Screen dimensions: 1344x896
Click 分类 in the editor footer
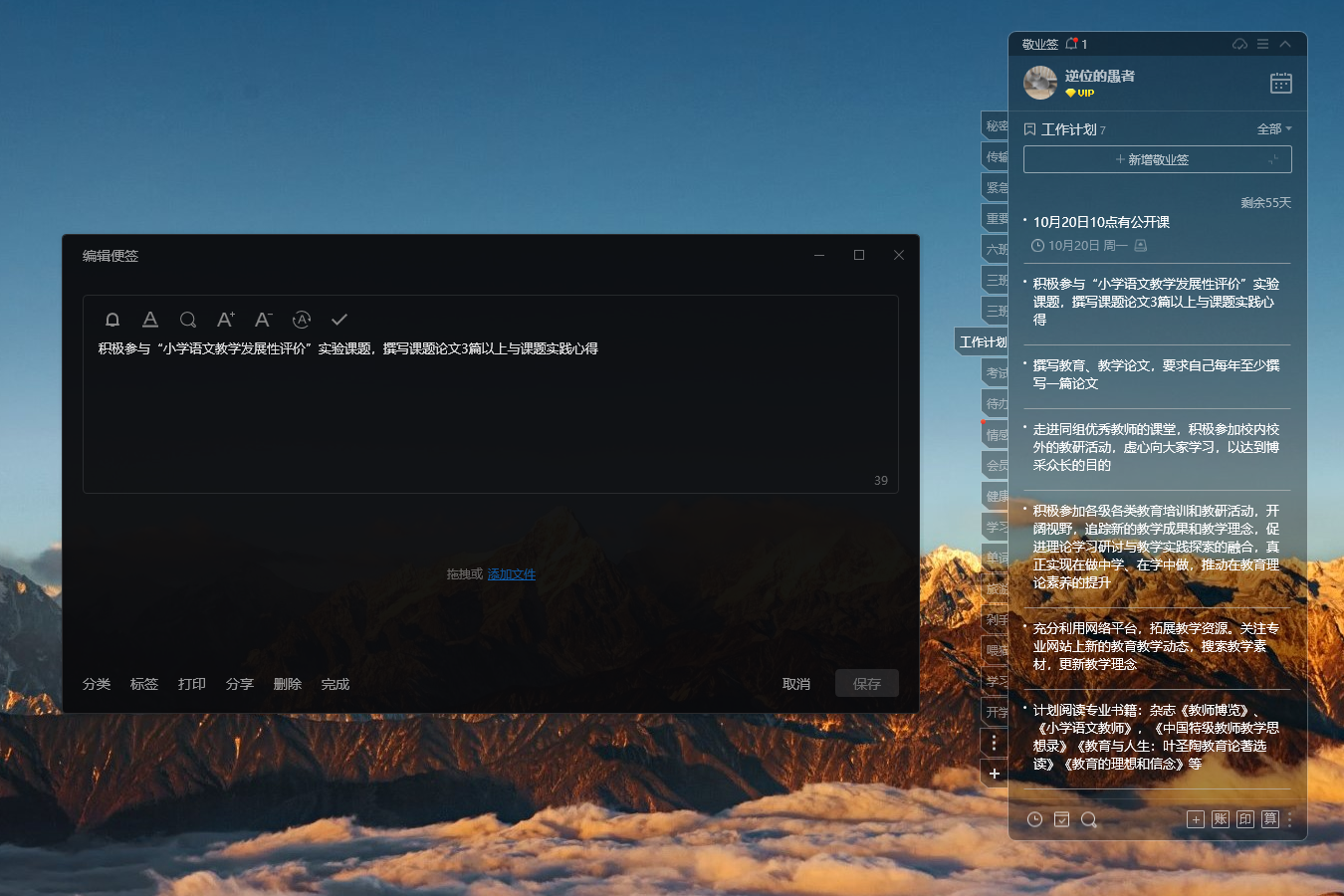tap(97, 684)
